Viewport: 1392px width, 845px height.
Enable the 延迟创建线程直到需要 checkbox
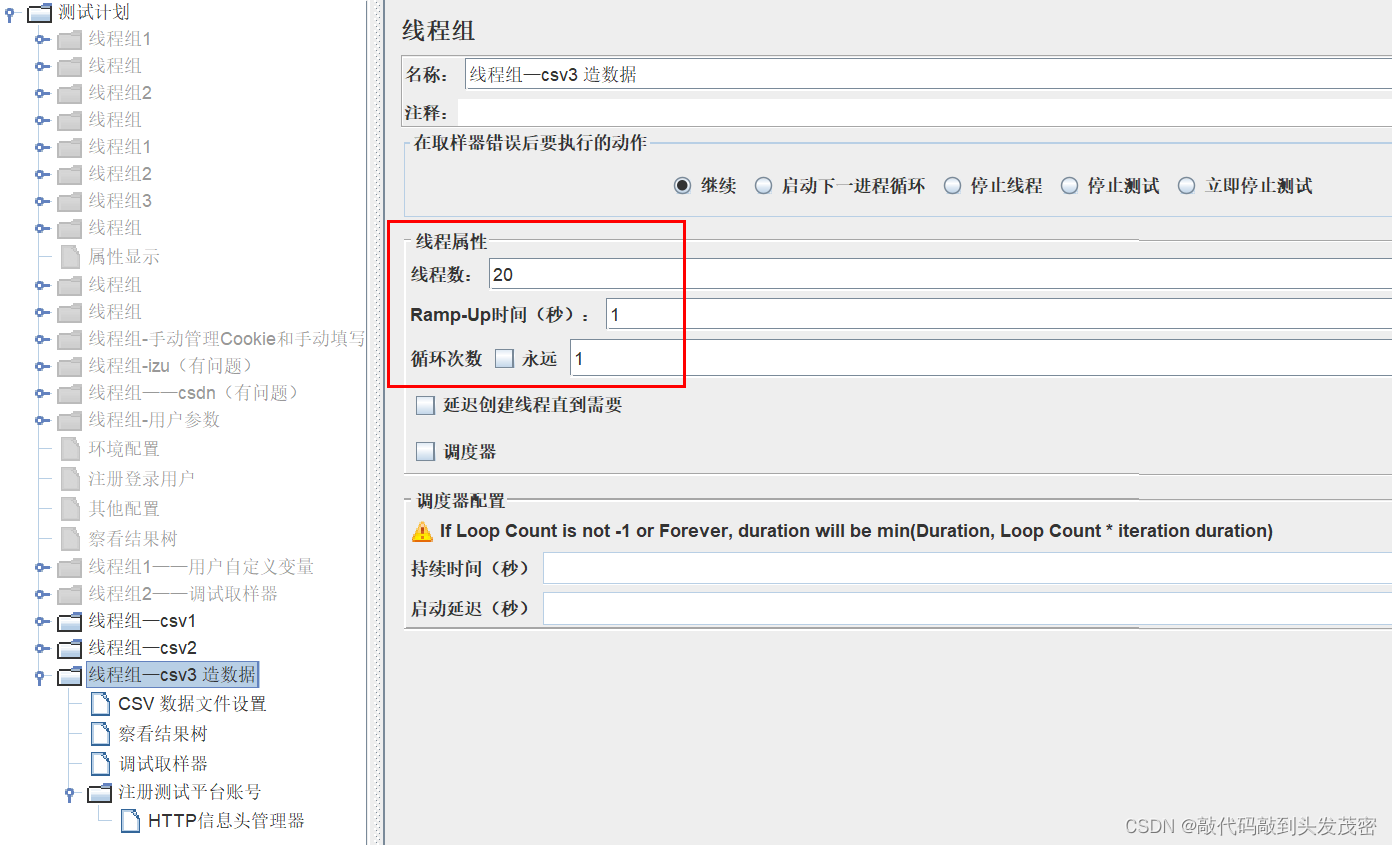click(426, 405)
